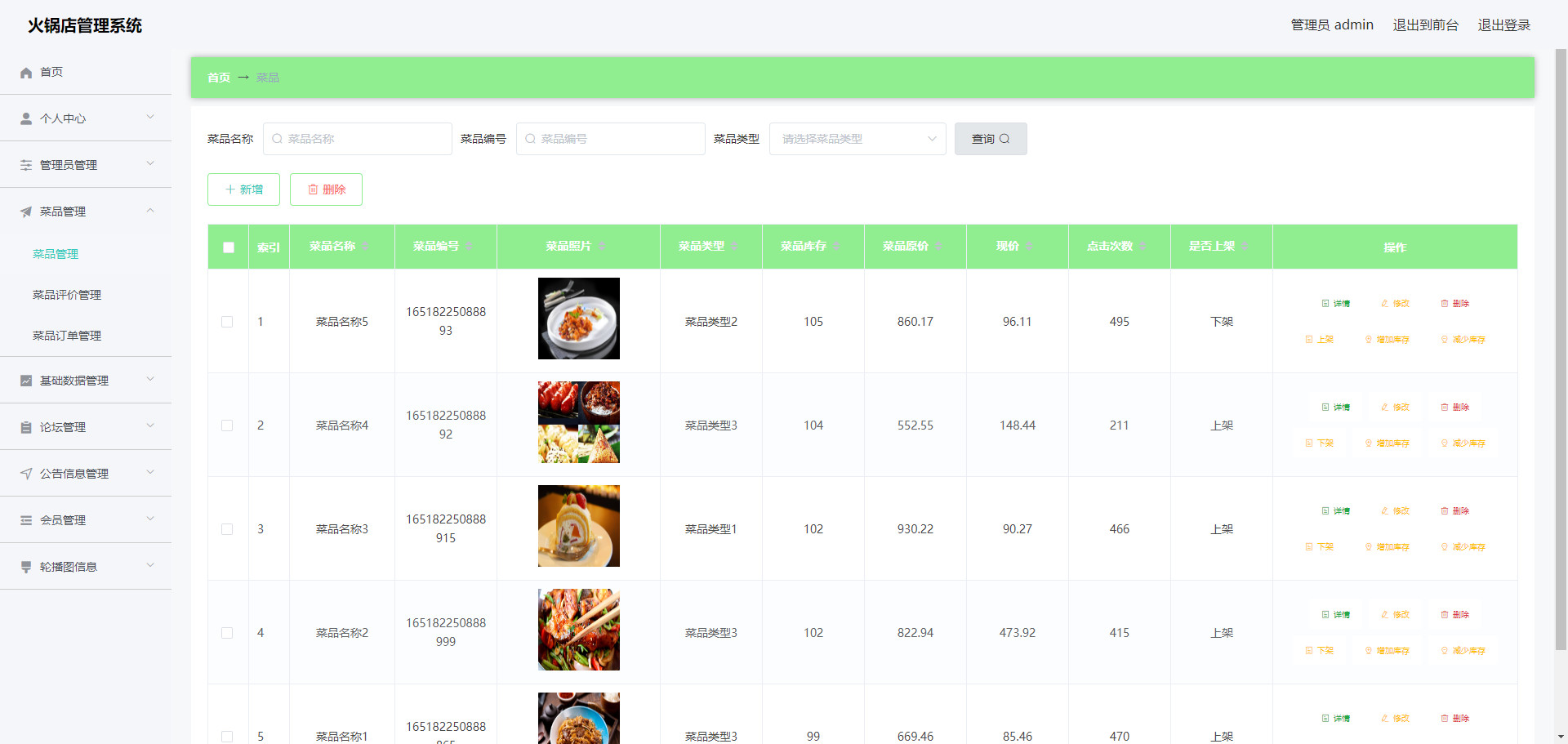Image resolution: width=1568 pixels, height=744 pixels.
Task: Click the 新增 button
Action: tap(243, 189)
